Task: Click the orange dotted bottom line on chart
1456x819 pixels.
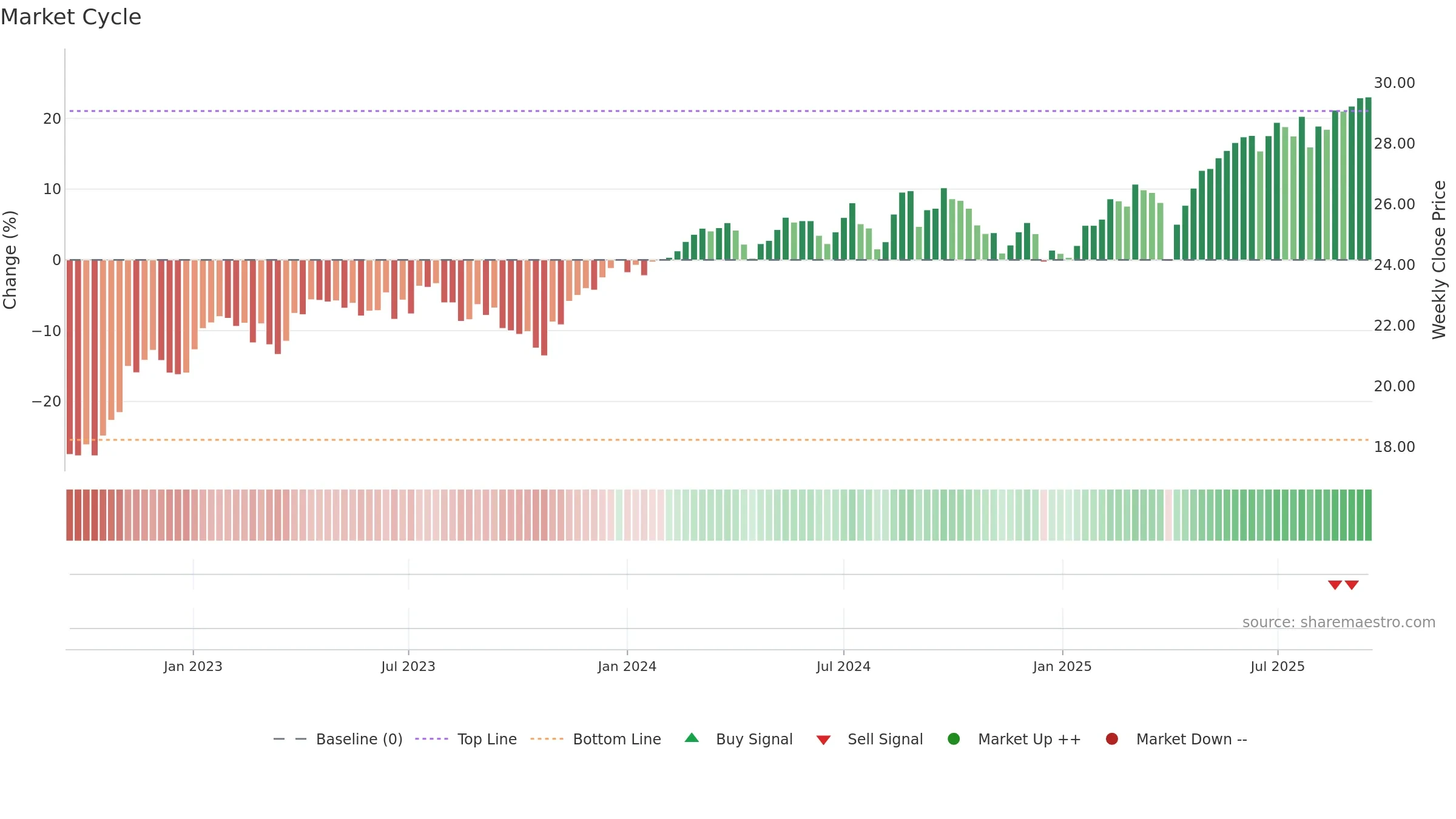Action: pyautogui.click(x=719, y=440)
